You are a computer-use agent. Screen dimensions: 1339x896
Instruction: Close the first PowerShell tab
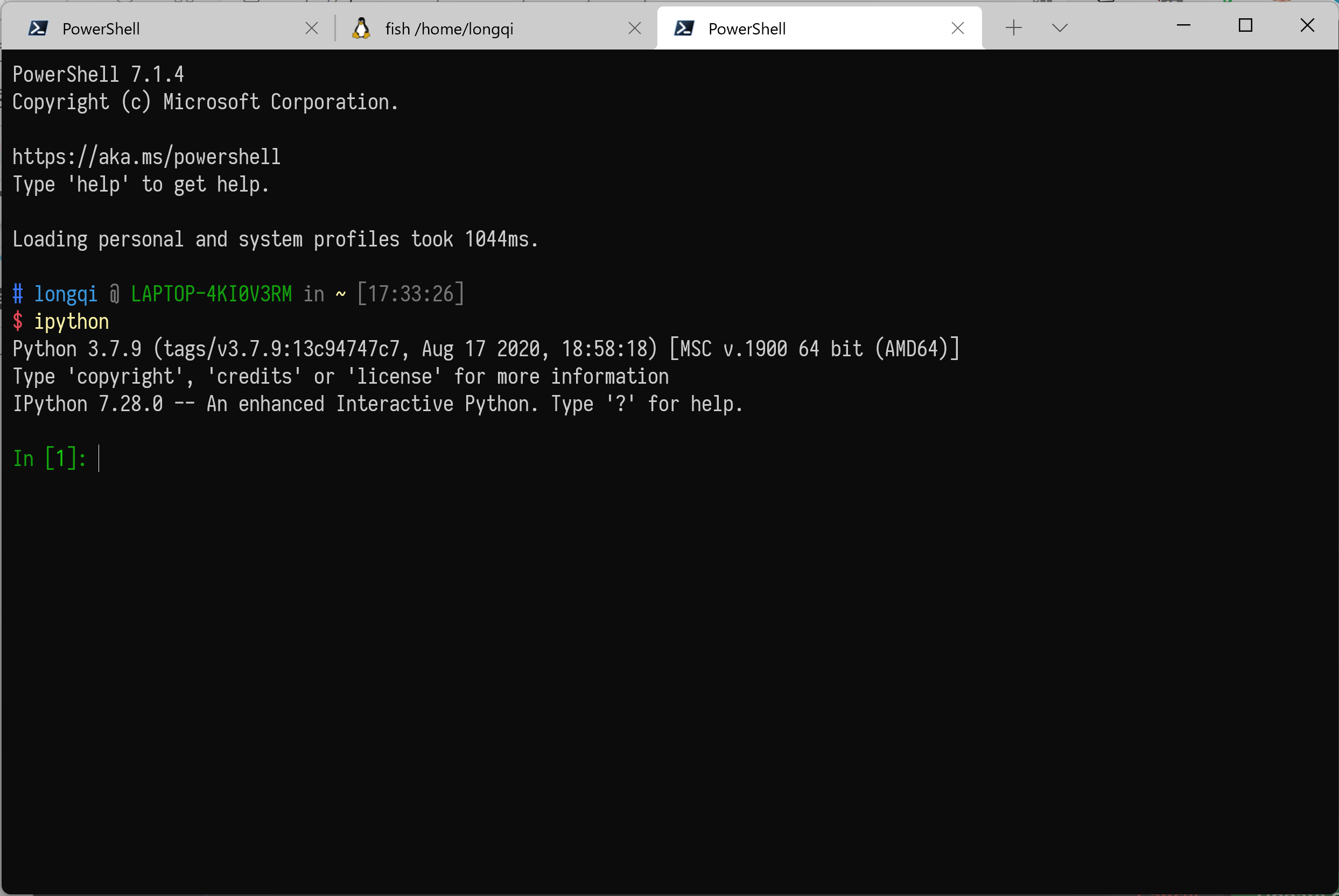(312, 27)
